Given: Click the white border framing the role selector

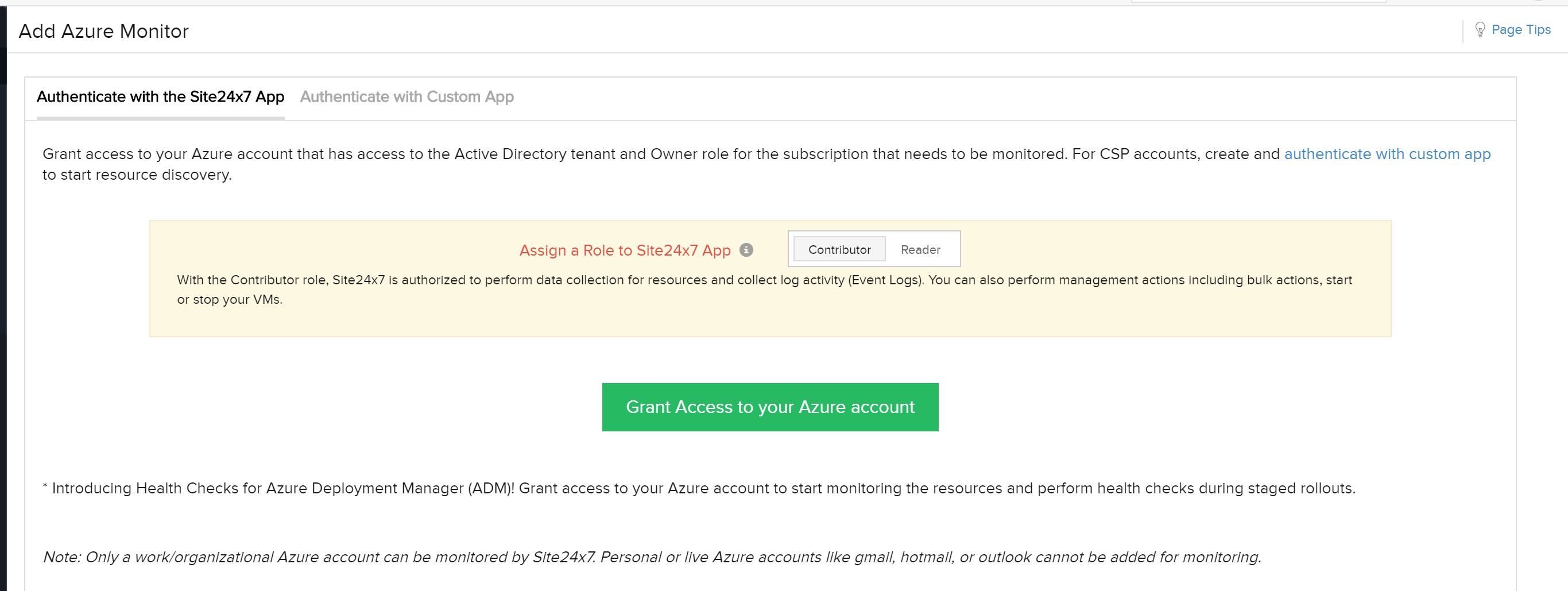Looking at the screenshot, I should (874, 233).
